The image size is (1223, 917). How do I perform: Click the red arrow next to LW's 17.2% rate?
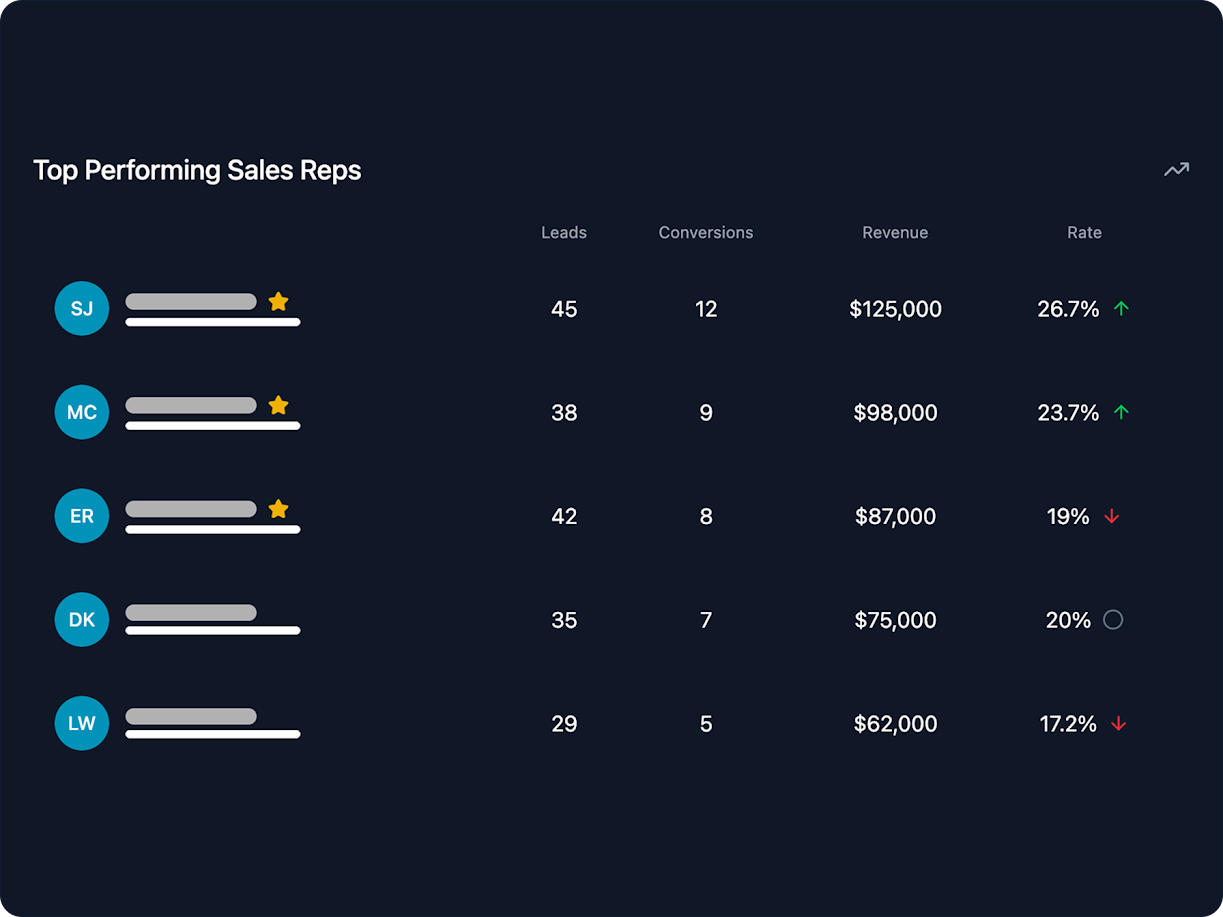tap(1119, 724)
